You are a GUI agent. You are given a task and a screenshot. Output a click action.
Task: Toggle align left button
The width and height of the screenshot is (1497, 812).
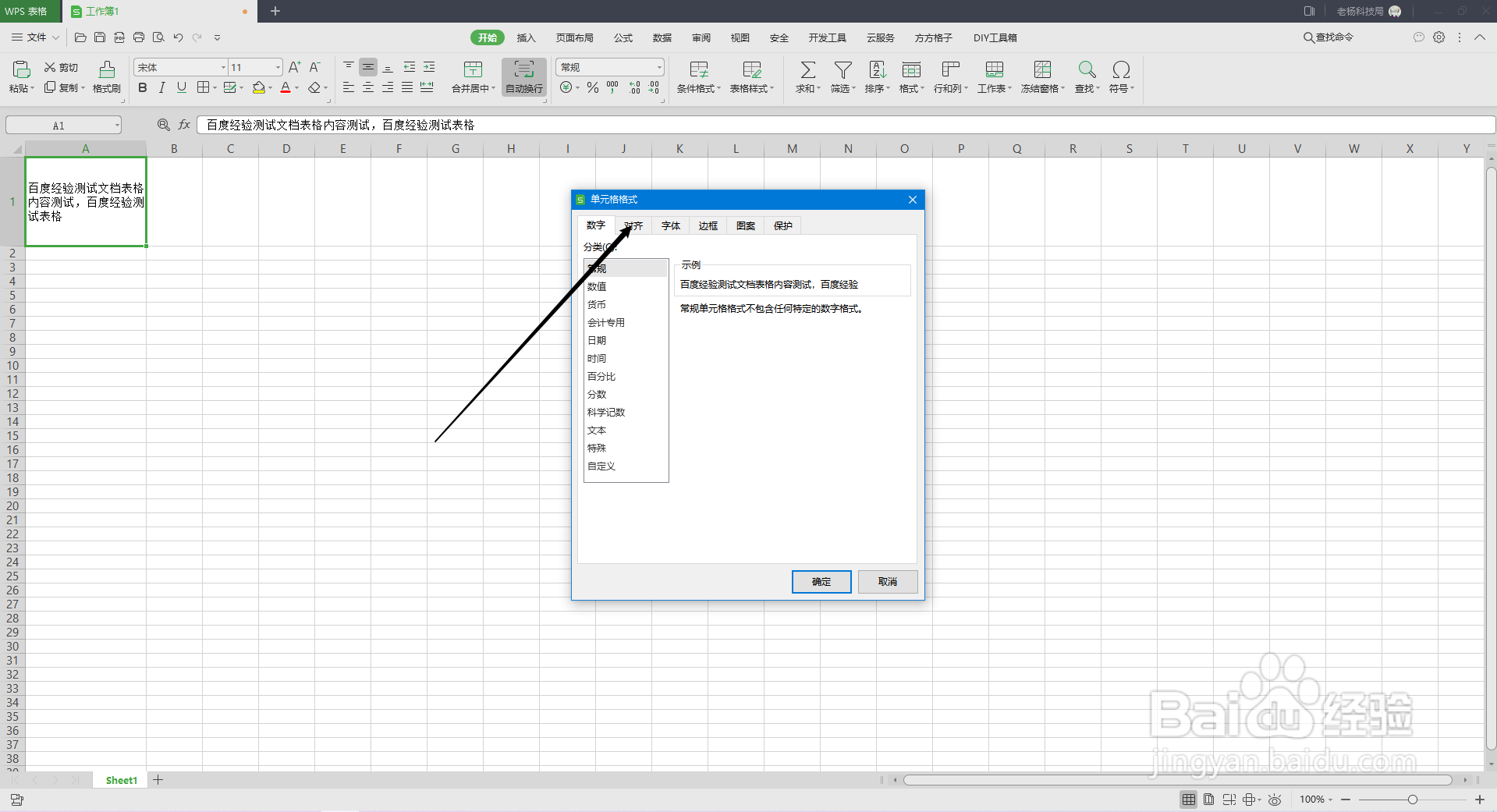[x=349, y=87]
